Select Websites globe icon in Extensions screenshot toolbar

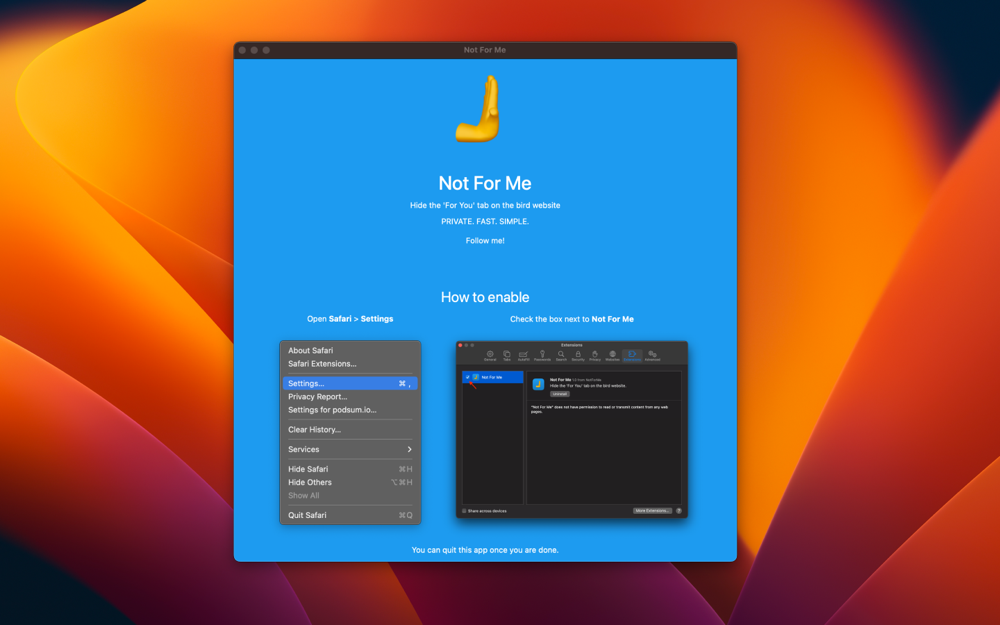[x=612, y=355]
